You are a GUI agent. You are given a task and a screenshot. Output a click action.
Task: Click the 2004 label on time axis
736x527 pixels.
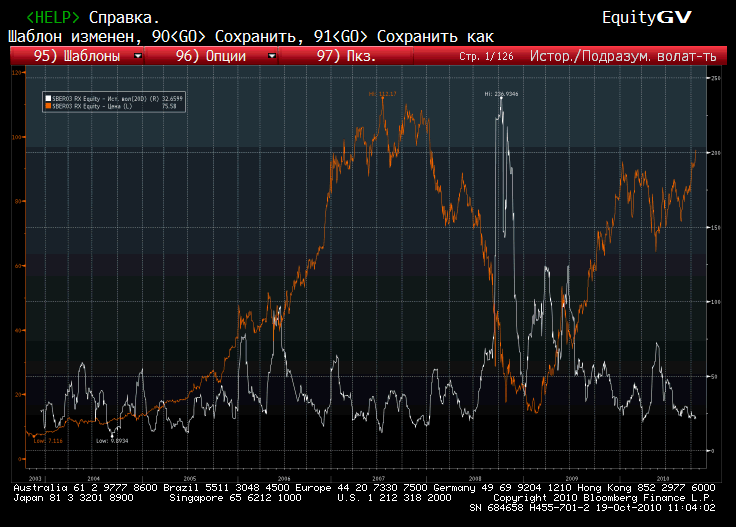(94, 479)
